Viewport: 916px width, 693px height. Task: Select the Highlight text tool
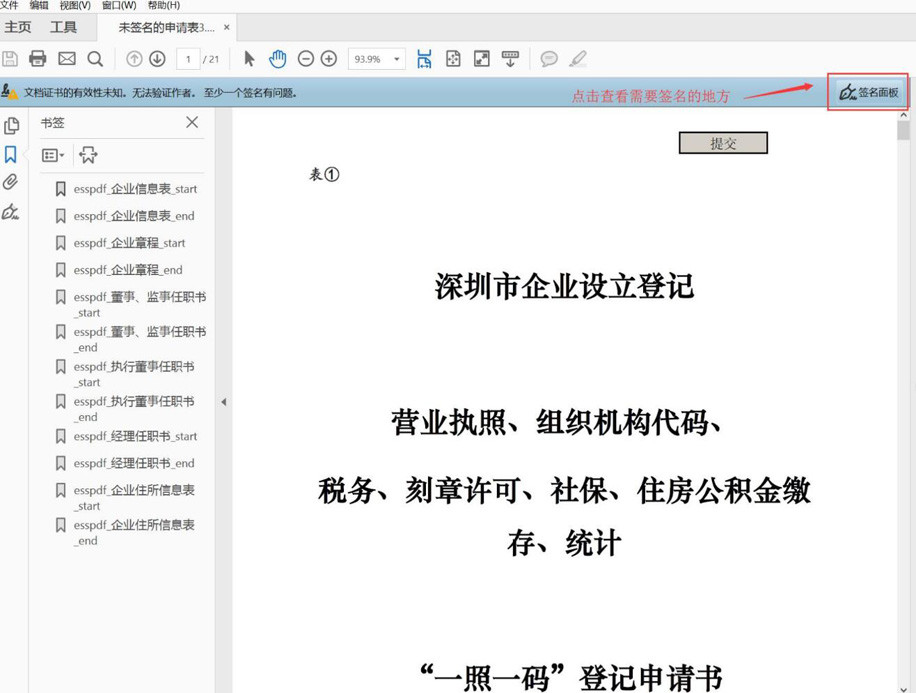point(577,59)
